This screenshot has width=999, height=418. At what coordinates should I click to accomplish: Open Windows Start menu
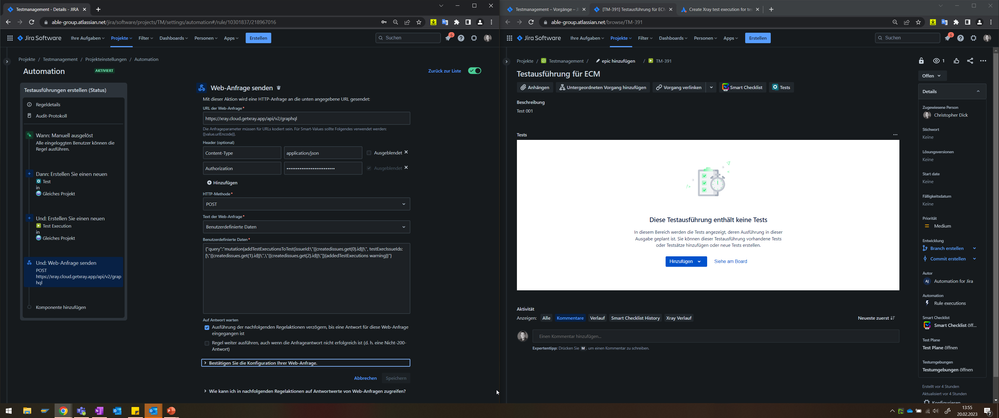(9, 411)
